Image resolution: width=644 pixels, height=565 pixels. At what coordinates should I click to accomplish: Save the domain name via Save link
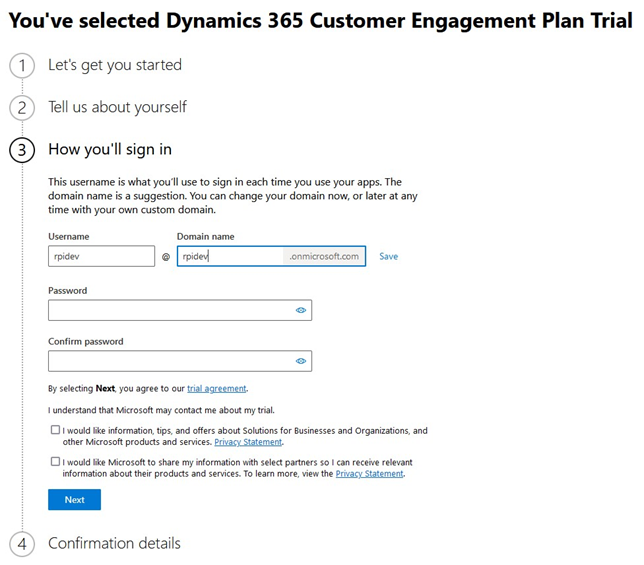[x=388, y=257]
